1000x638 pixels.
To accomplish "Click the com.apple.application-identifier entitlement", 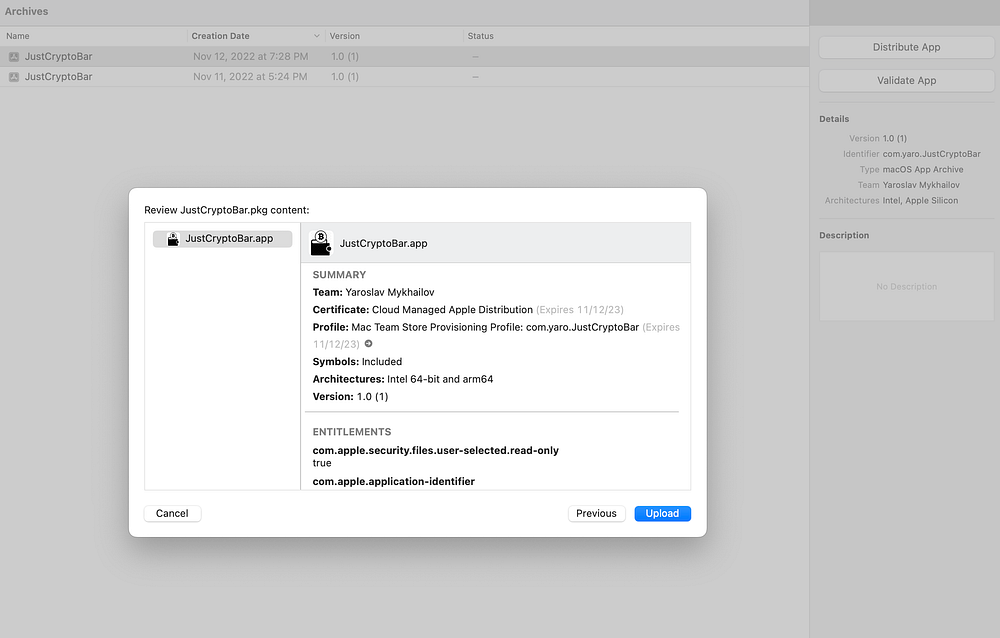I will pos(393,482).
